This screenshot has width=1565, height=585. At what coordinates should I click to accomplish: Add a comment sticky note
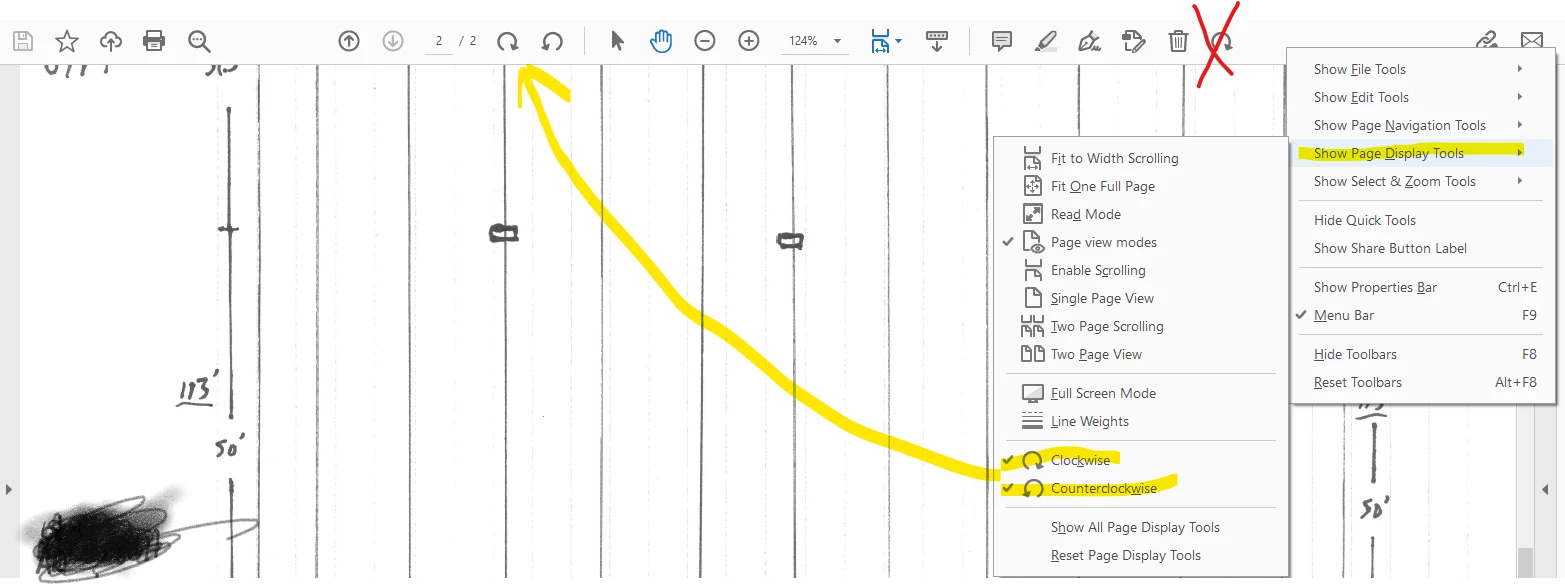coord(1002,41)
